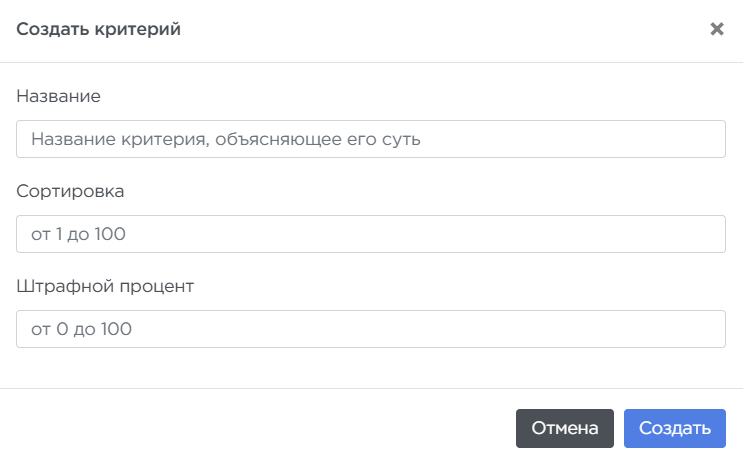743x465 pixels.
Task: Click the Штрафной процент label
Action: pos(105,285)
